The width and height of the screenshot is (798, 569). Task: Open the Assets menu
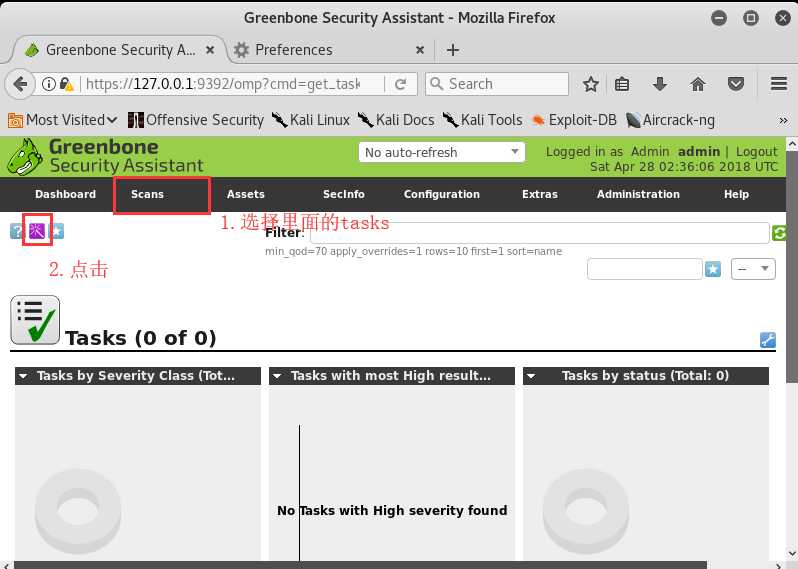coord(246,194)
